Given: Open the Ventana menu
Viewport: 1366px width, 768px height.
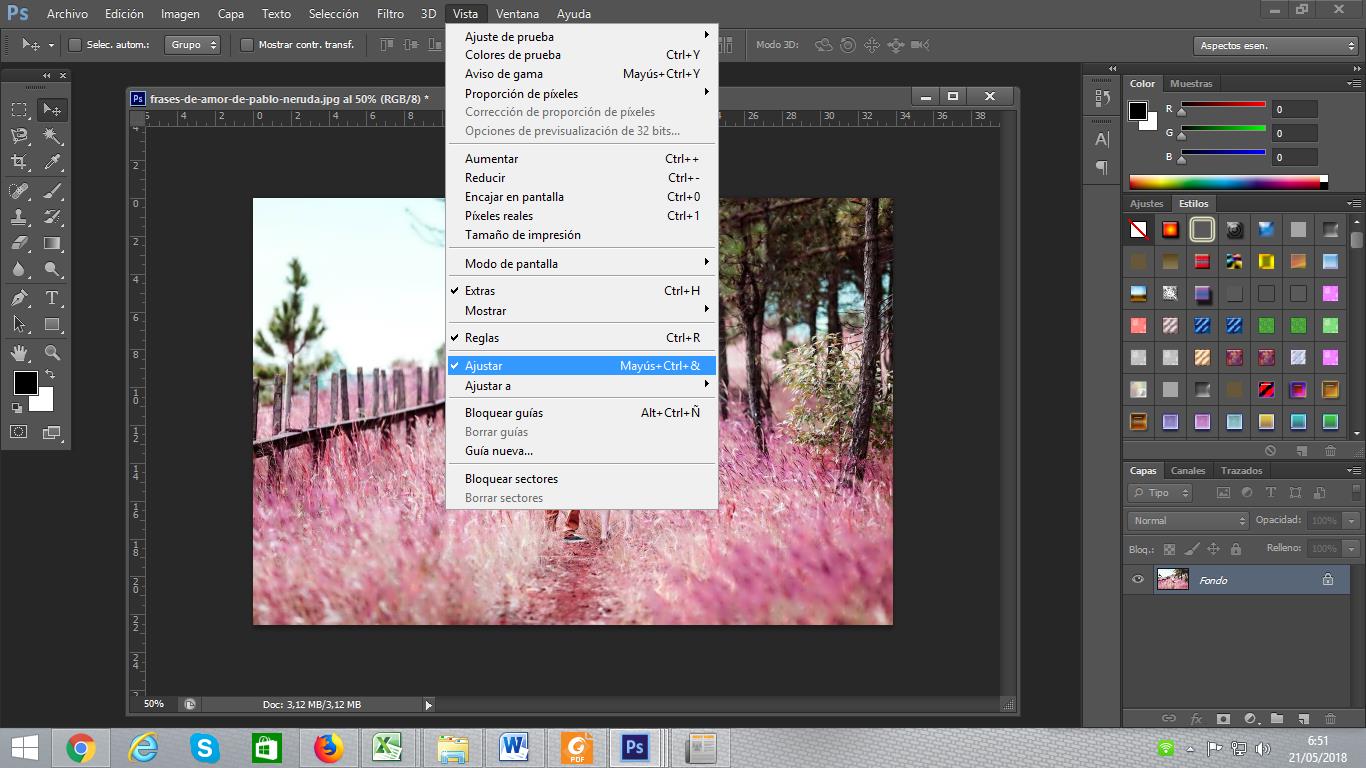Looking at the screenshot, I should point(517,14).
